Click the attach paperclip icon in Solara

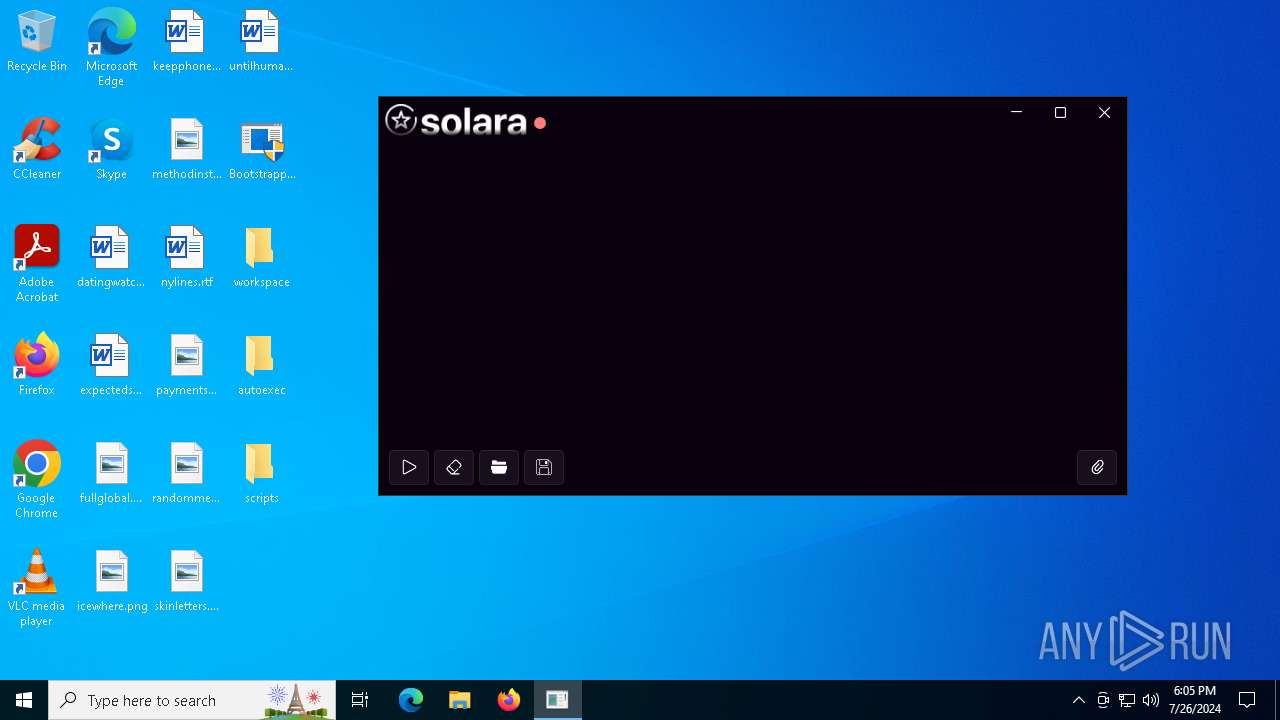pyautogui.click(x=1097, y=467)
